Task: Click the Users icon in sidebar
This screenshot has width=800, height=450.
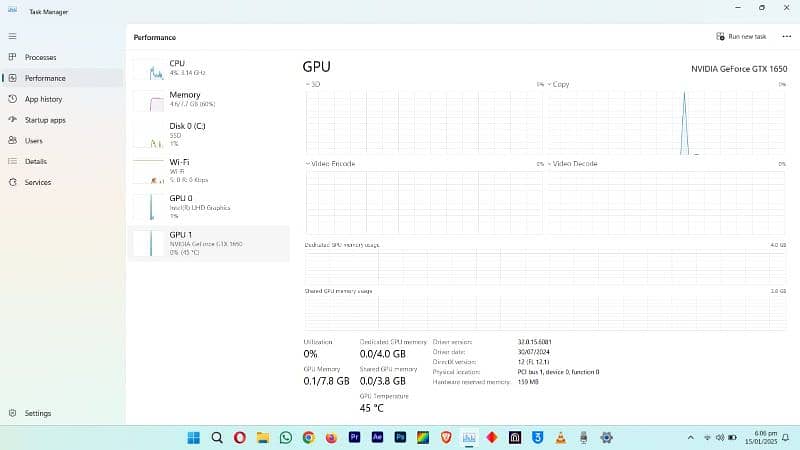Action: (12, 141)
